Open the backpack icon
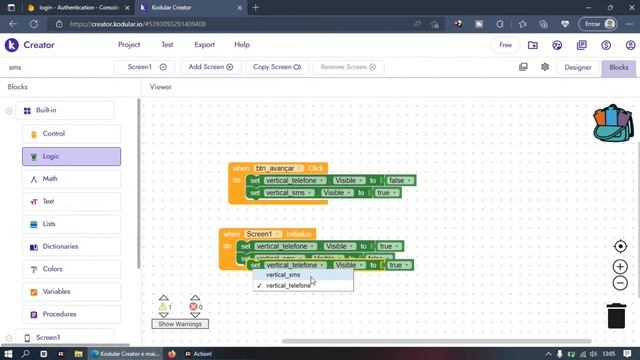The width and height of the screenshot is (640, 360). tap(613, 123)
